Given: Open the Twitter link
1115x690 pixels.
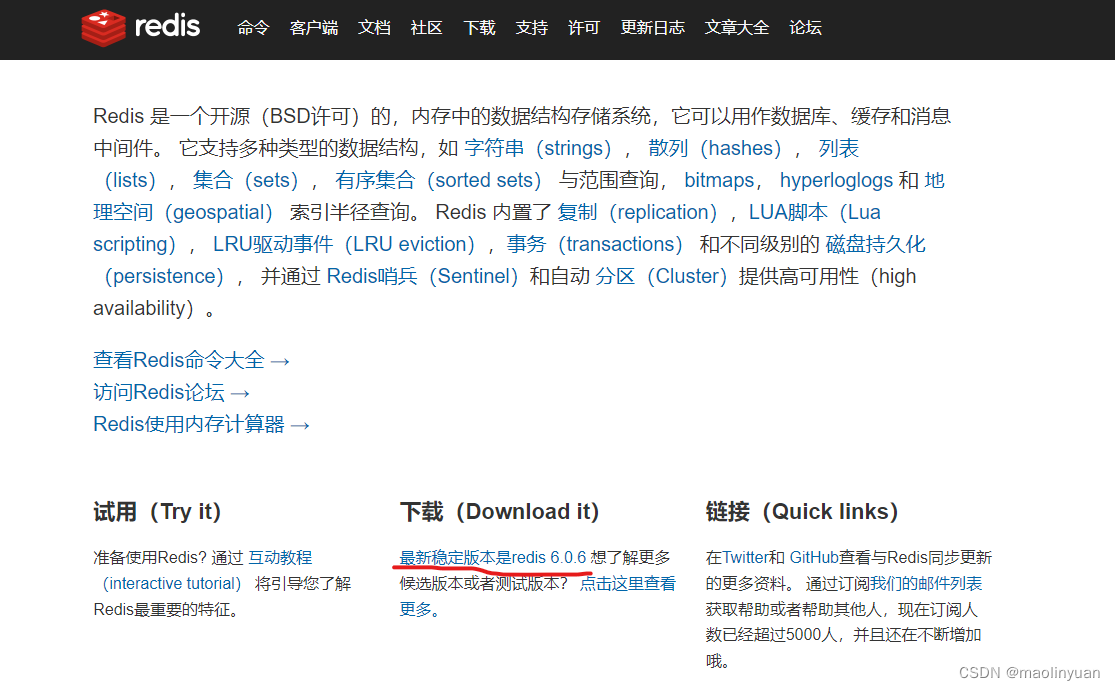Looking at the screenshot, I should click(745, 557).
